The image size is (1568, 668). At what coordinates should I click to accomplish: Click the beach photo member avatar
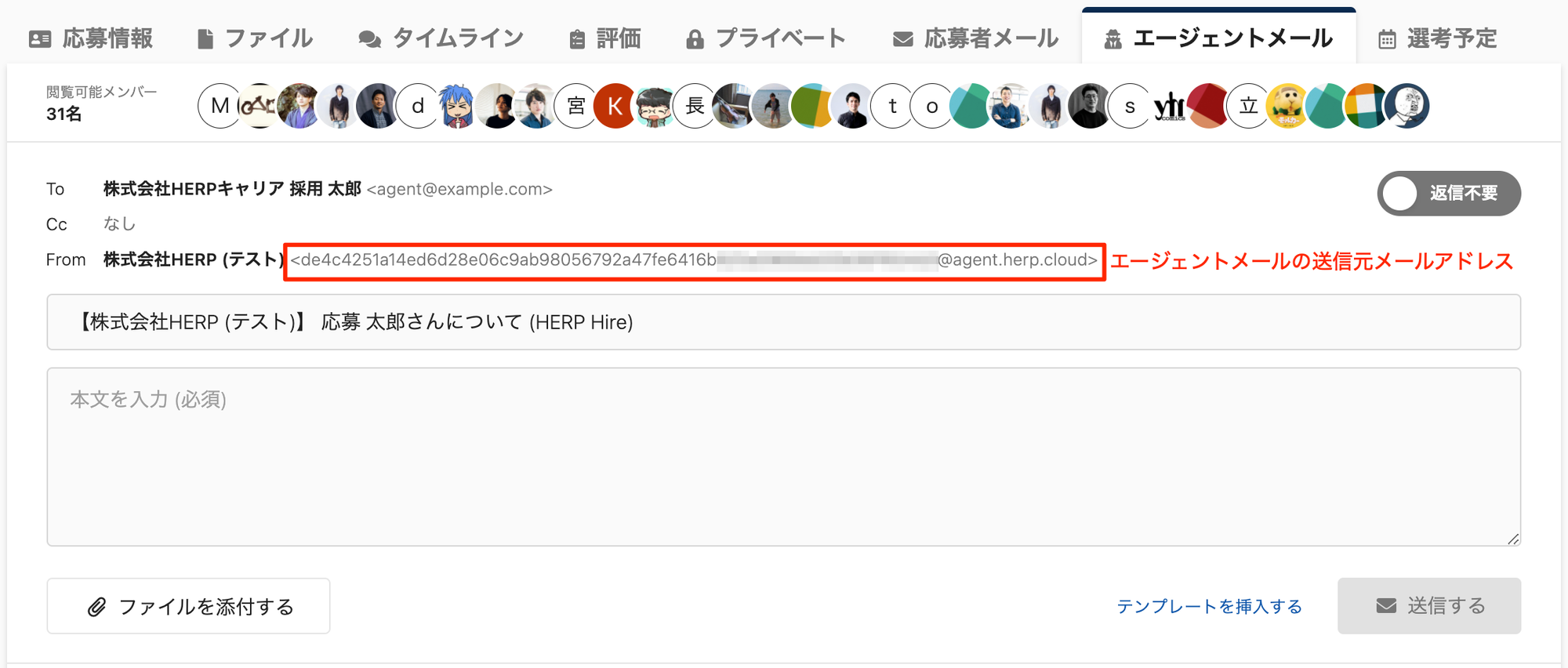[x=774, y=106]
